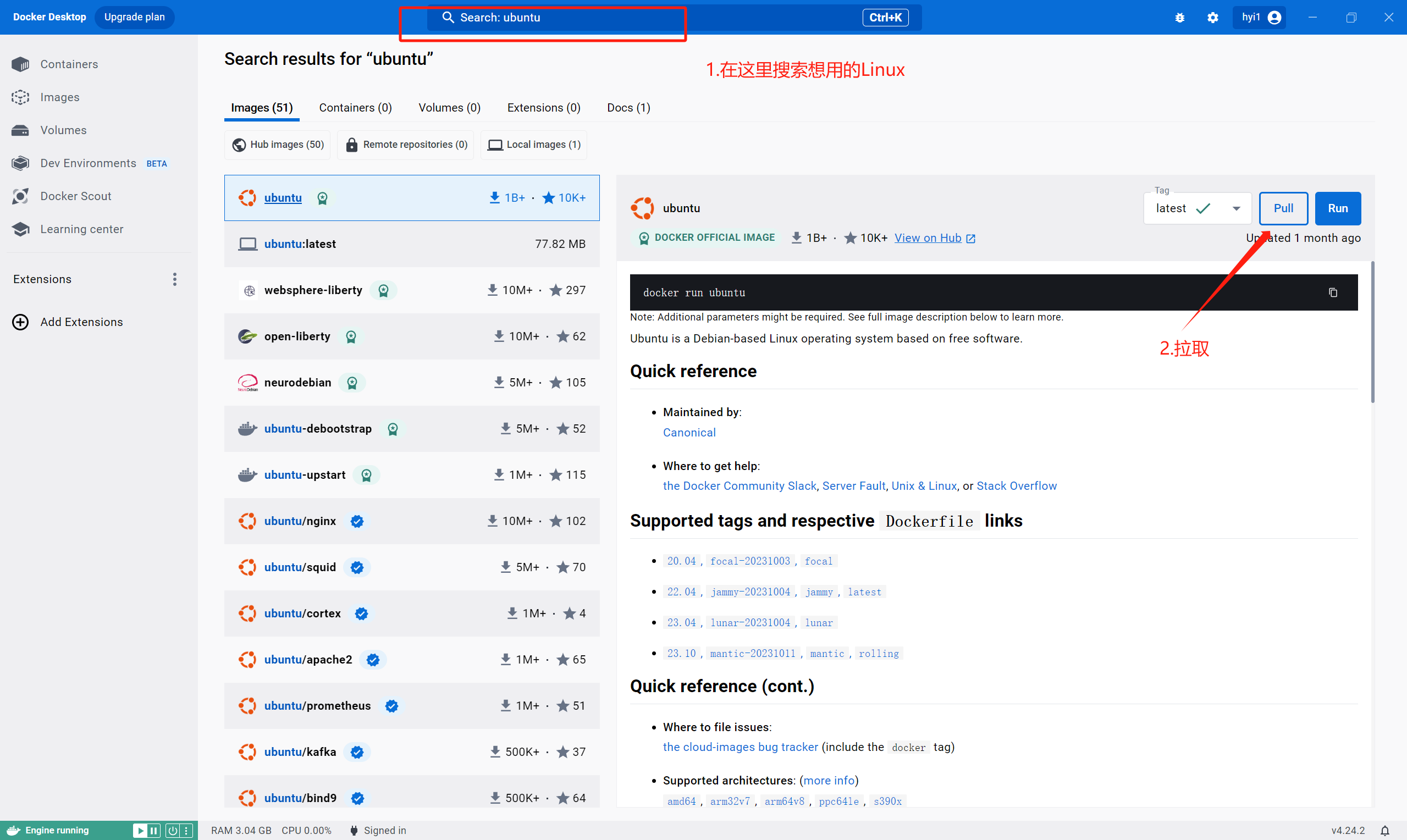Click the search field showing ubuntu
This screenshot has height=840, width=1407.
(x=674, y=18)
